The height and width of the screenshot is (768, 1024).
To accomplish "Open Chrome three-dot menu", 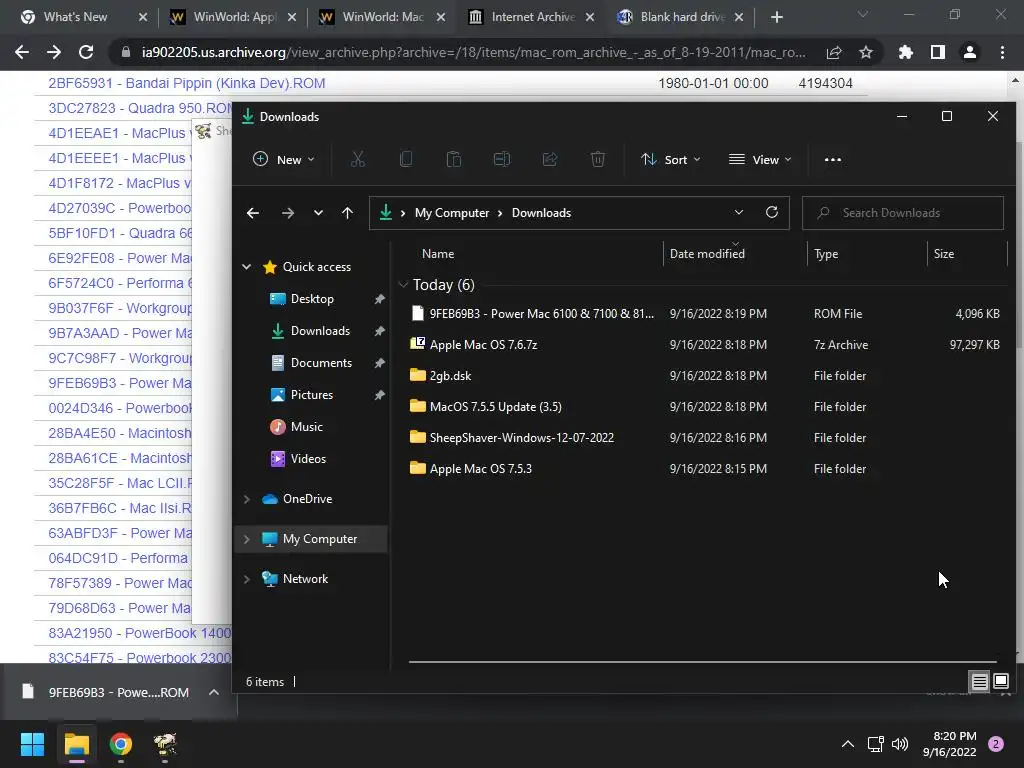I will 1002,52.
